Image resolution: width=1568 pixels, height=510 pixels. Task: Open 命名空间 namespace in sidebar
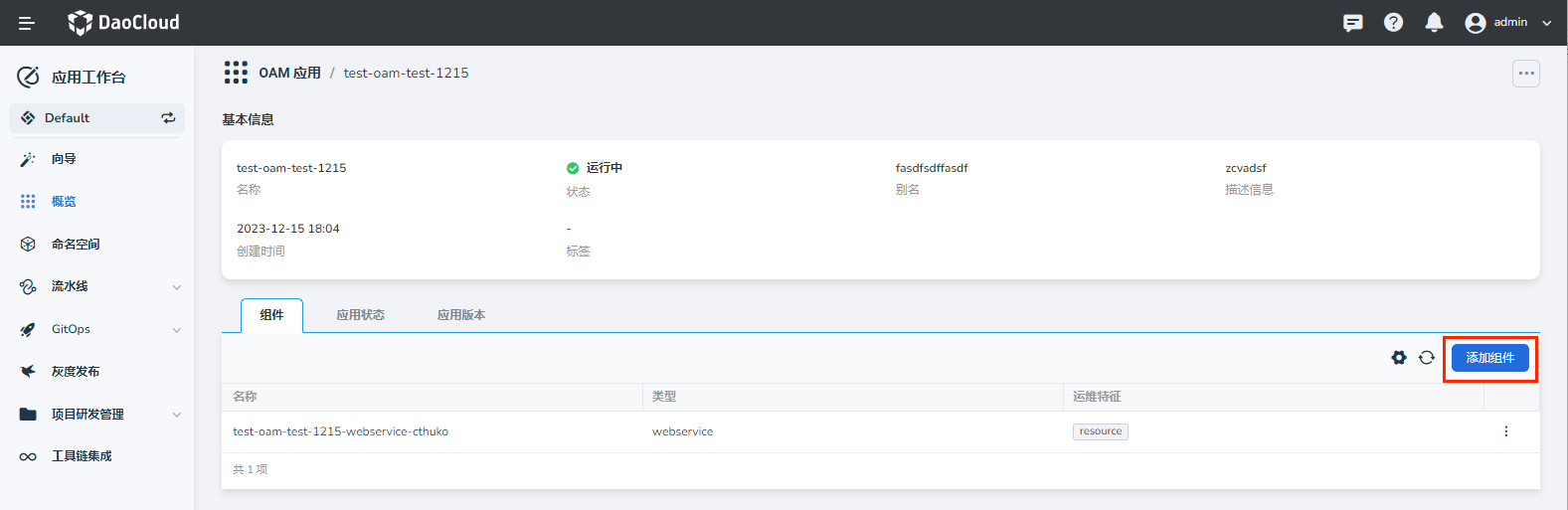tap(76, 244)
